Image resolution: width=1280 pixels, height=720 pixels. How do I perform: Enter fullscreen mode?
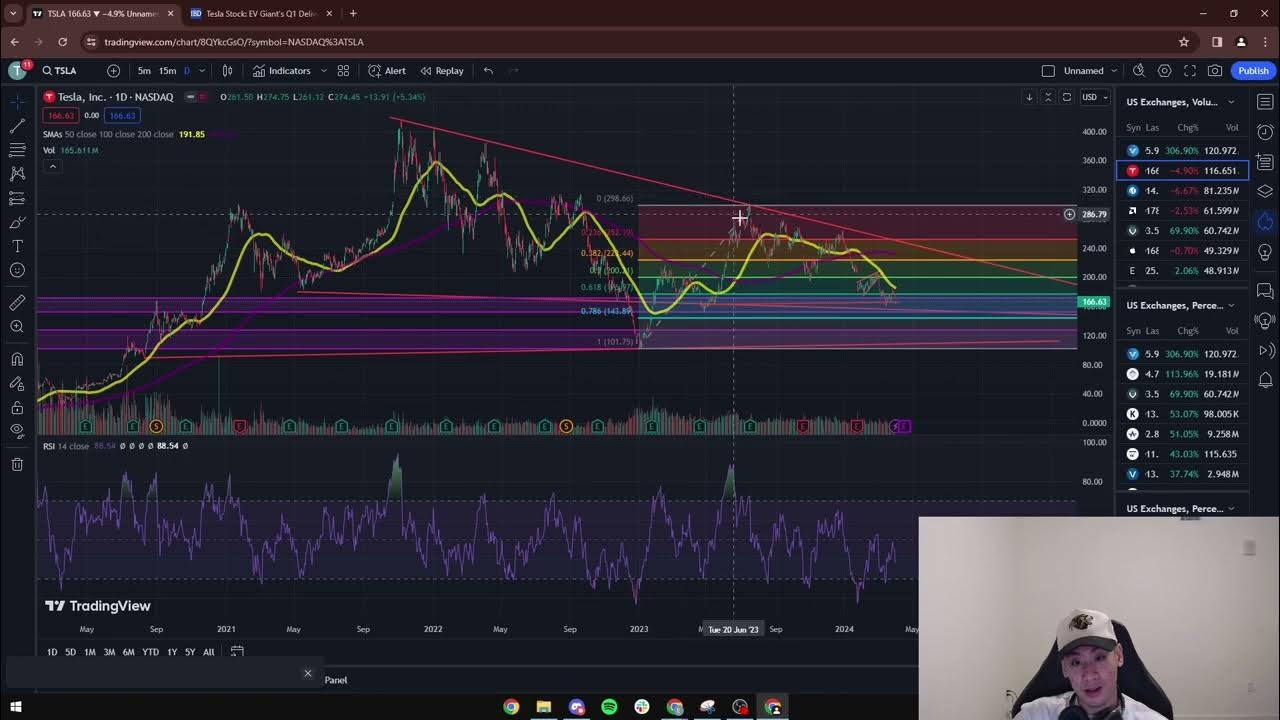coord(1190,71)
